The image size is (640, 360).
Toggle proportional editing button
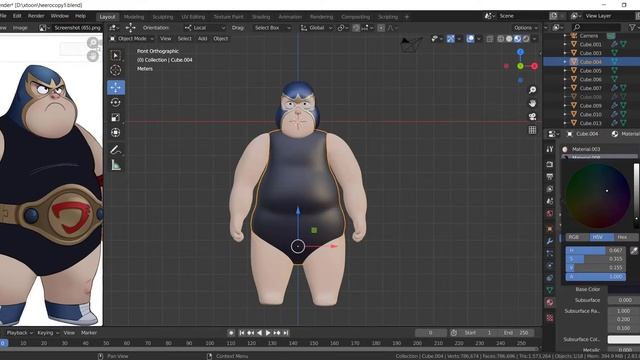click(x=381, y=28)
